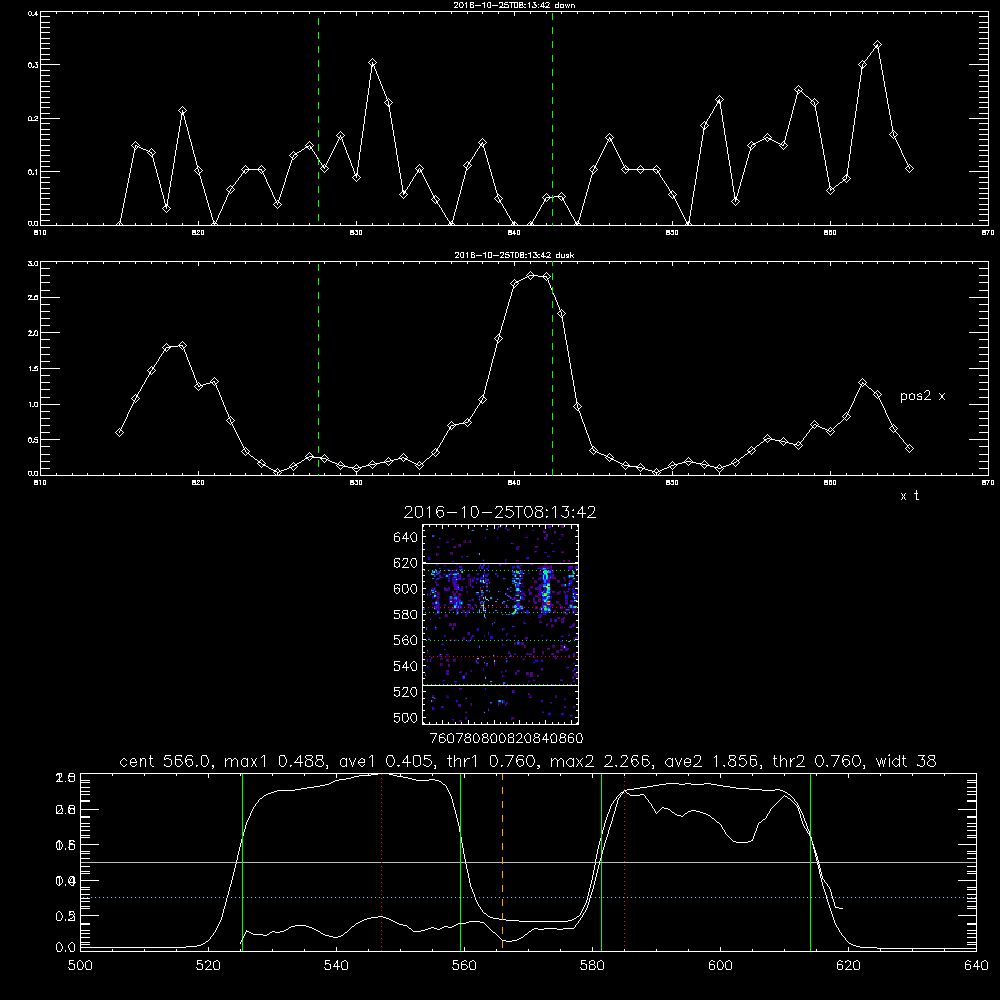Screen dimensions: 1000x1000
Task: Click the dawn plot title "2016-10-25T08:13:42 dawn"
Action: pos(514,5)
